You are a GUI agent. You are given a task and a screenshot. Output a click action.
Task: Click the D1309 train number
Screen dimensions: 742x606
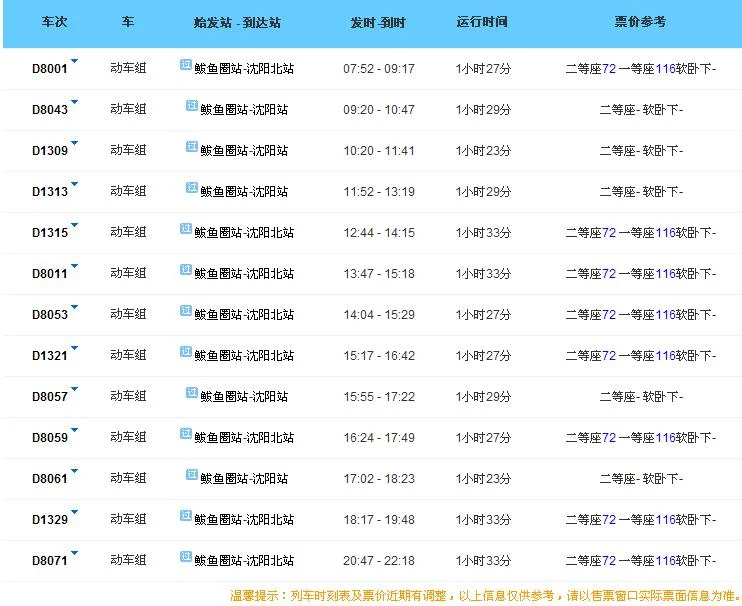pyautogui.click(x=50, y=151)
